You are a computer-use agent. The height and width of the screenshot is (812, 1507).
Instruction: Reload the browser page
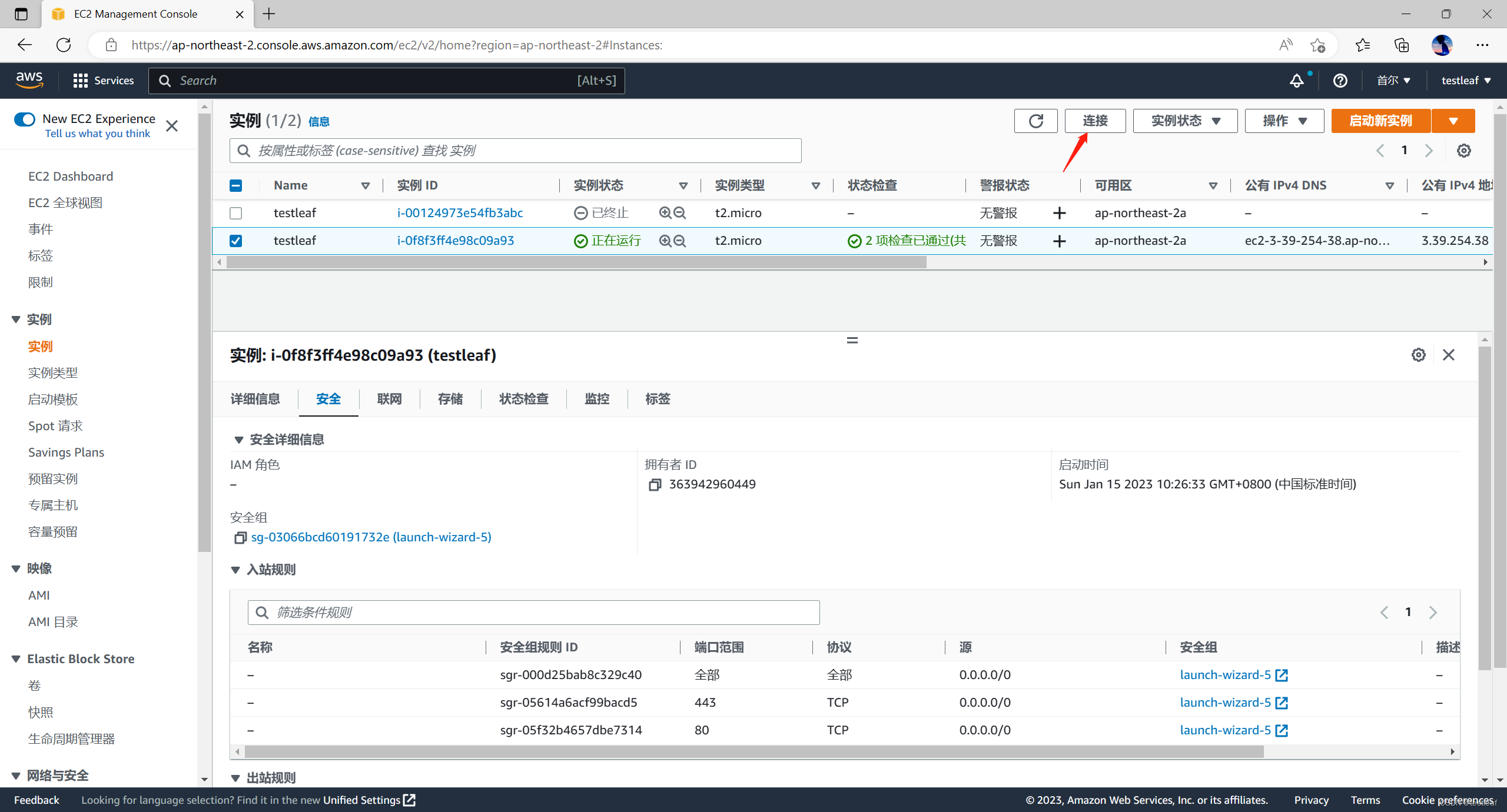pyautogui.click(x=64, y=45)
